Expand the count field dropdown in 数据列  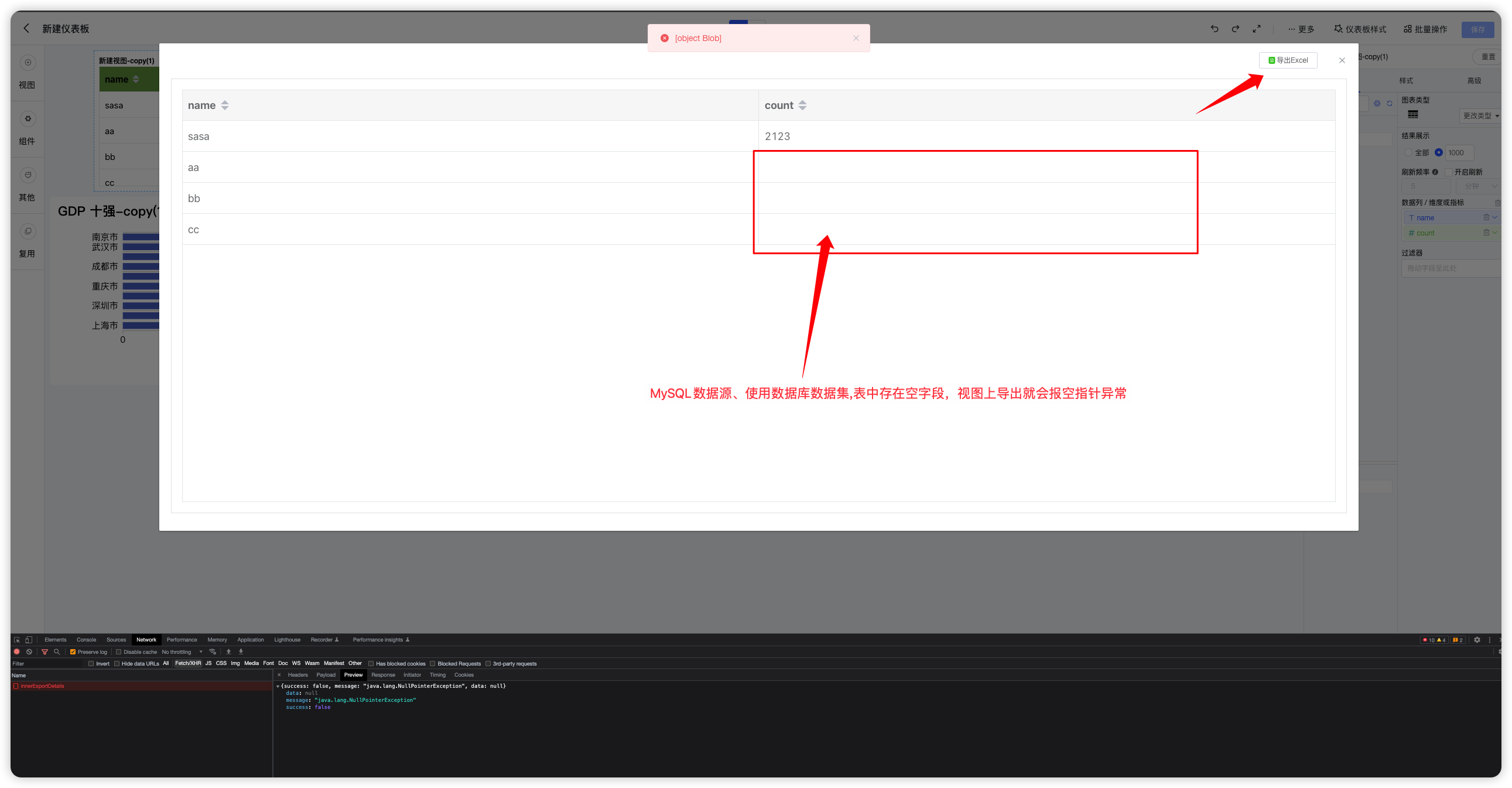coord(1494,233)
